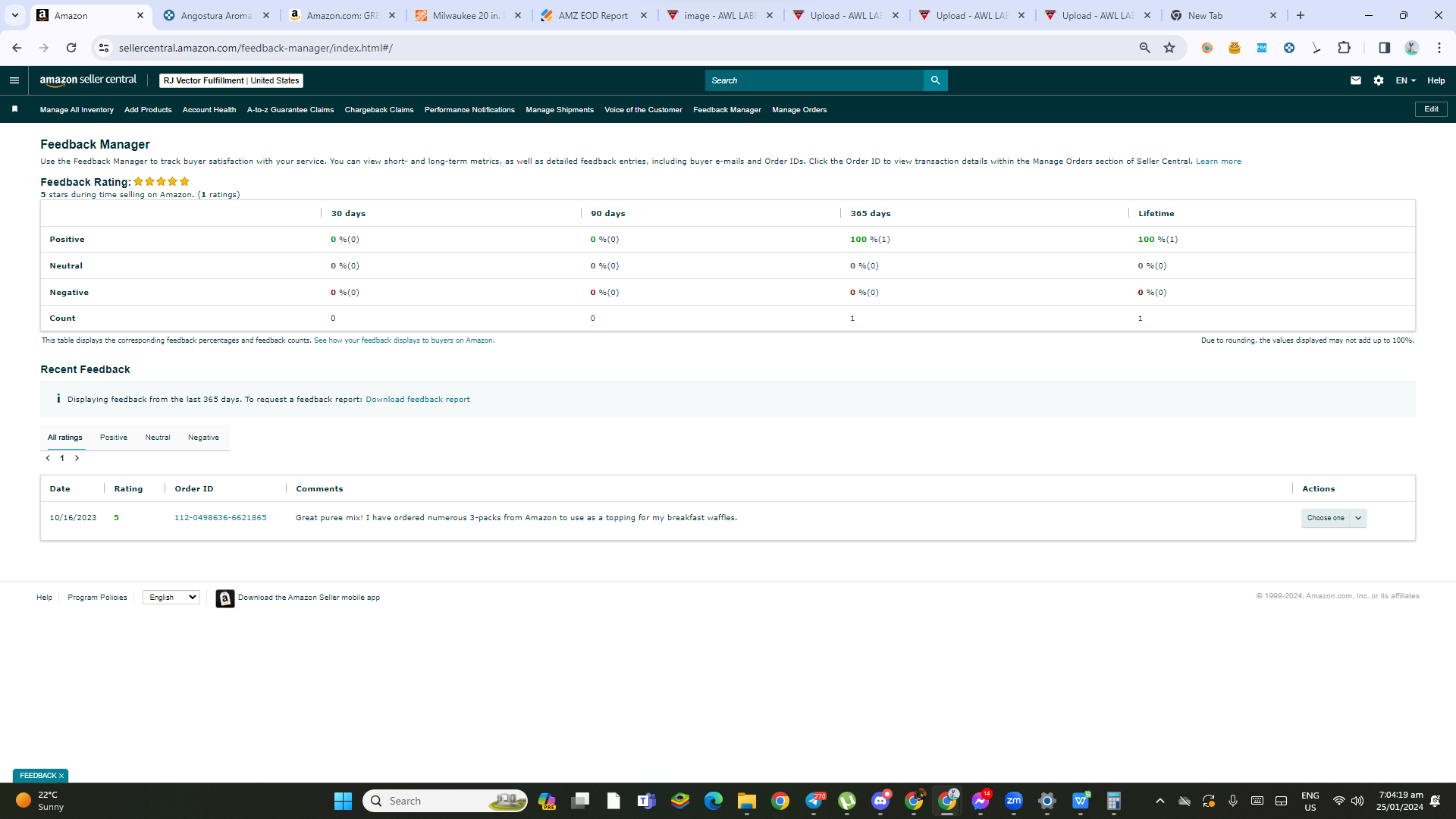Open Manage All Inventory menu item

[x=77, y=110]
